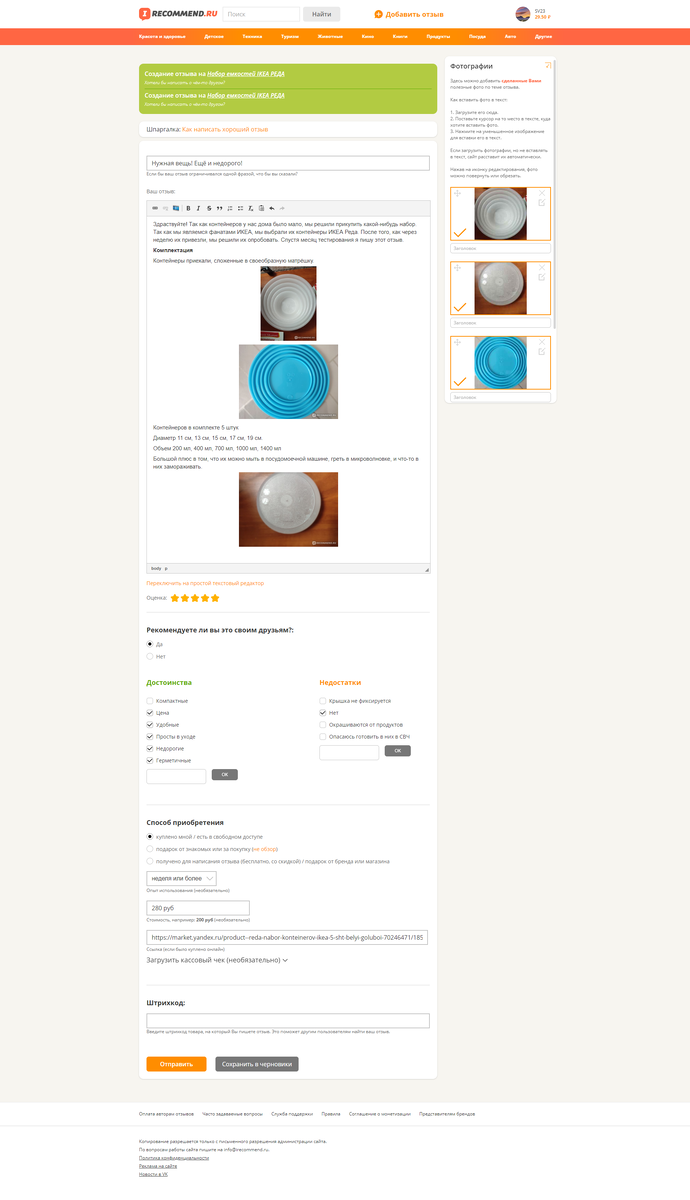Viewport: 690px width, 1200px height.
Task: Collapse the Фотографии panel via corner icon
Action: (x=548, y=65)
